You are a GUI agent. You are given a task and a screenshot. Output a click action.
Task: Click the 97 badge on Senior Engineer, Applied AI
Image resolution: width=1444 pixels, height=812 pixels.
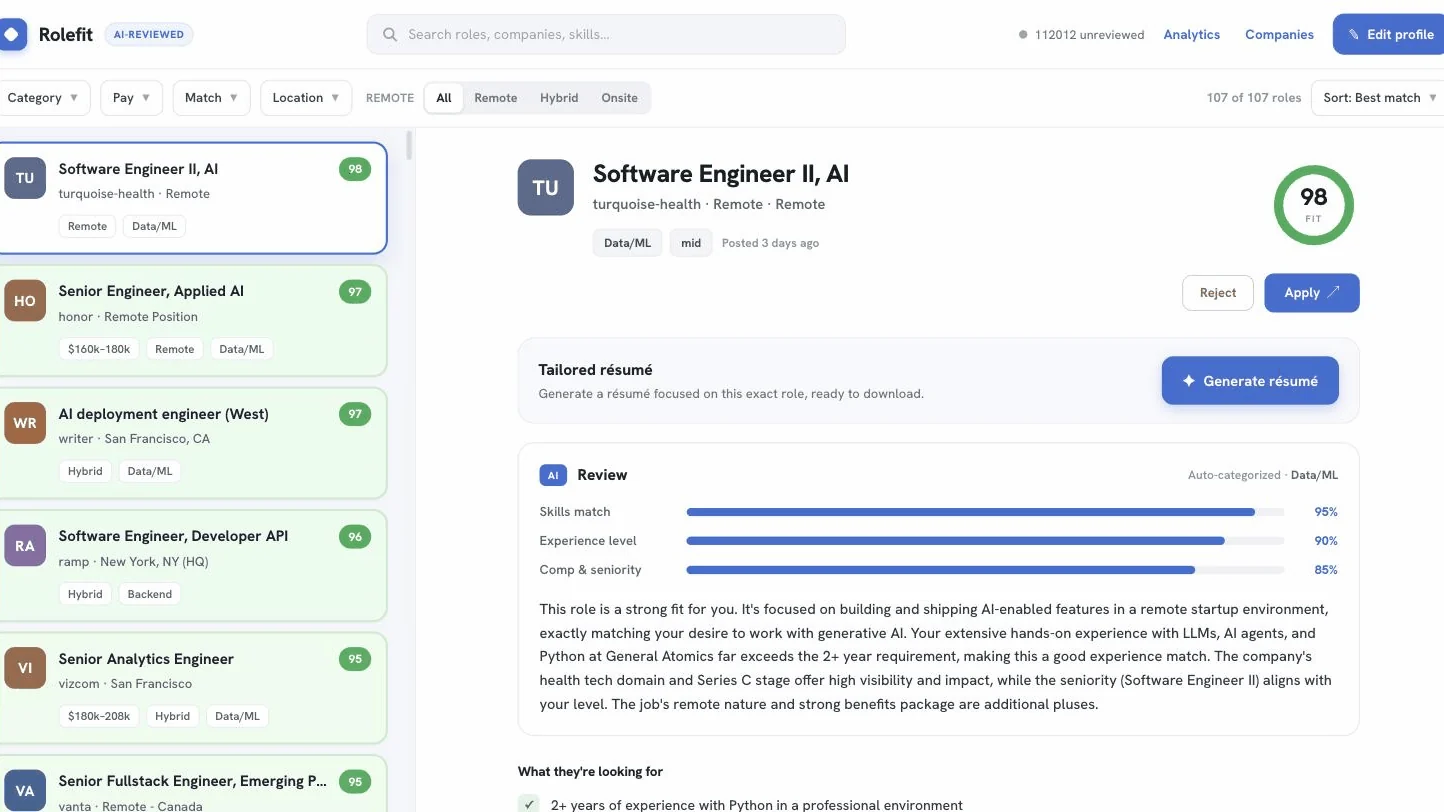pos(355,291)
